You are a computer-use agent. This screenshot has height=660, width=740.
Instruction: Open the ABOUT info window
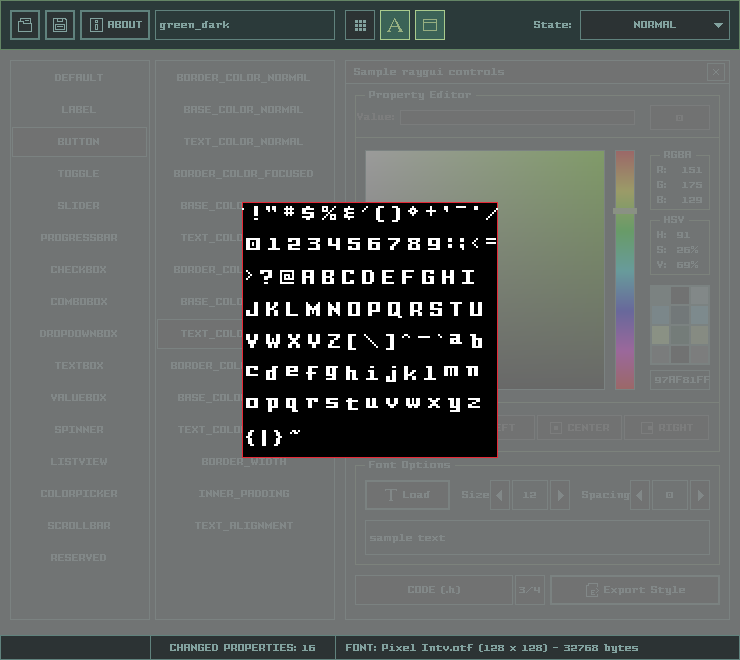coord(115,25)
